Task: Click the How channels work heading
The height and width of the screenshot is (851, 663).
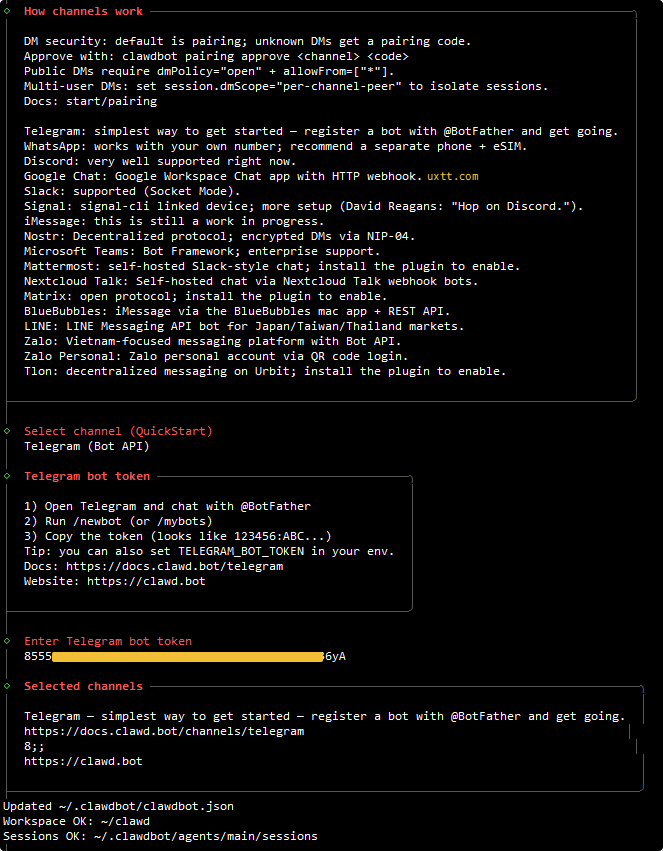Action: coord(84,11)
